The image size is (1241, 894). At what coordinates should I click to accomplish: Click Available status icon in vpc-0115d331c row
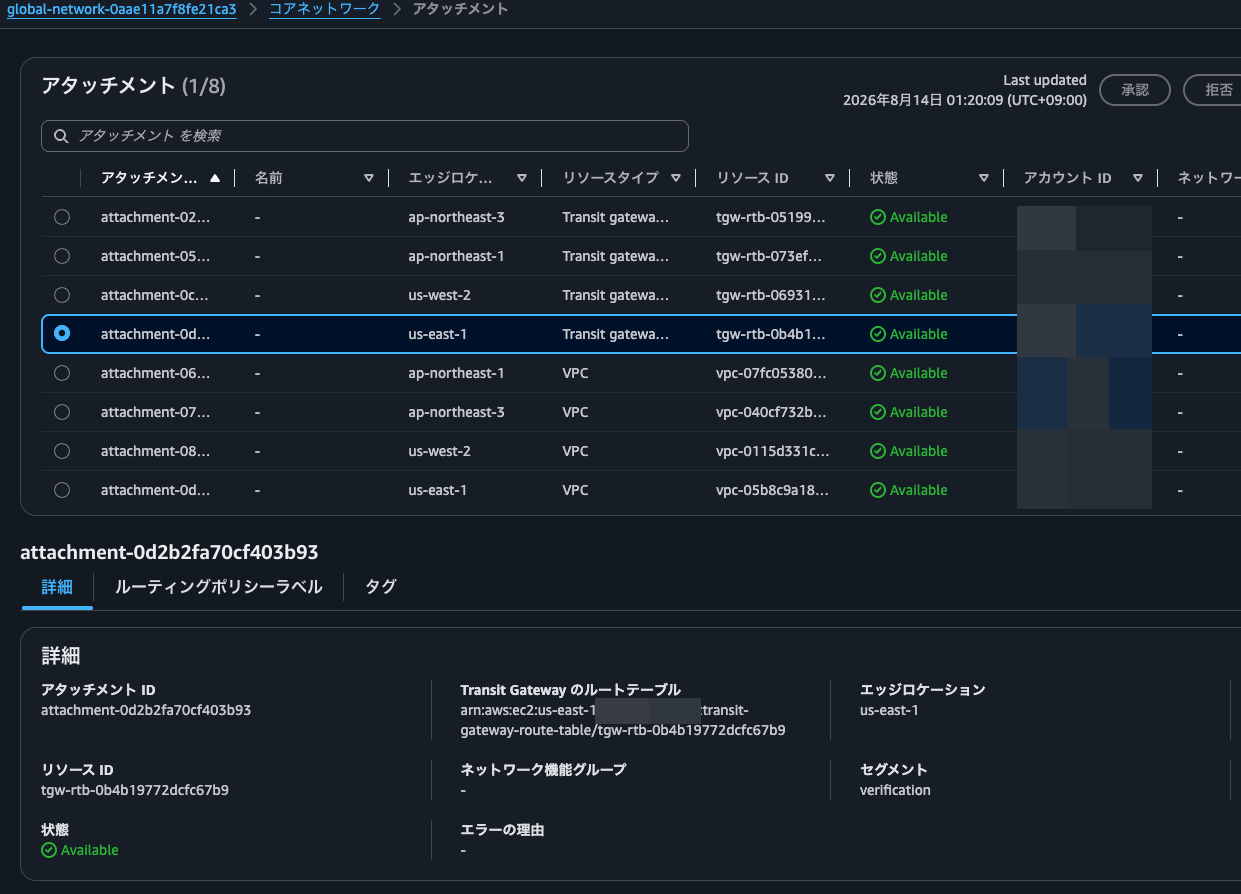[878, 451]
